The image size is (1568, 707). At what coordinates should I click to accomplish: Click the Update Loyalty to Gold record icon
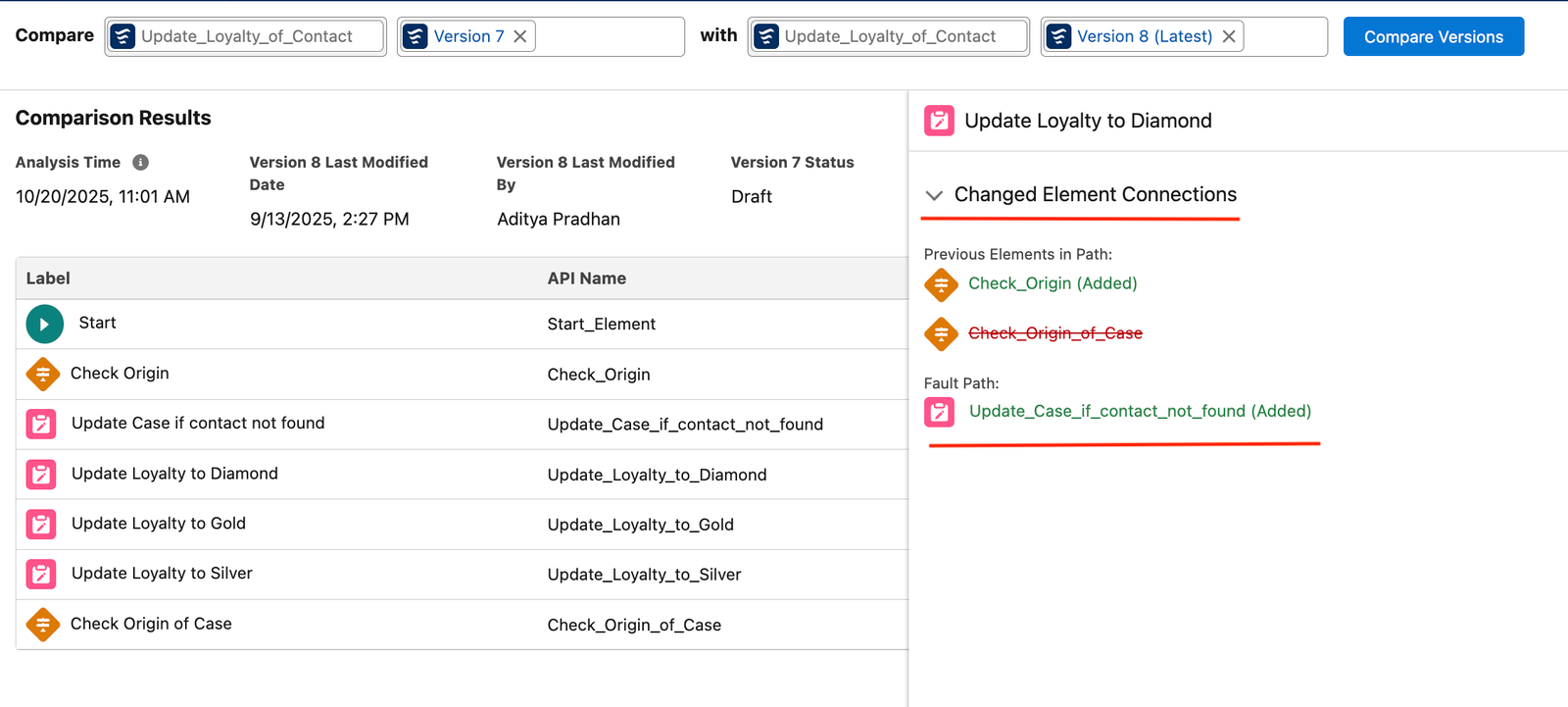click(41, 525)
